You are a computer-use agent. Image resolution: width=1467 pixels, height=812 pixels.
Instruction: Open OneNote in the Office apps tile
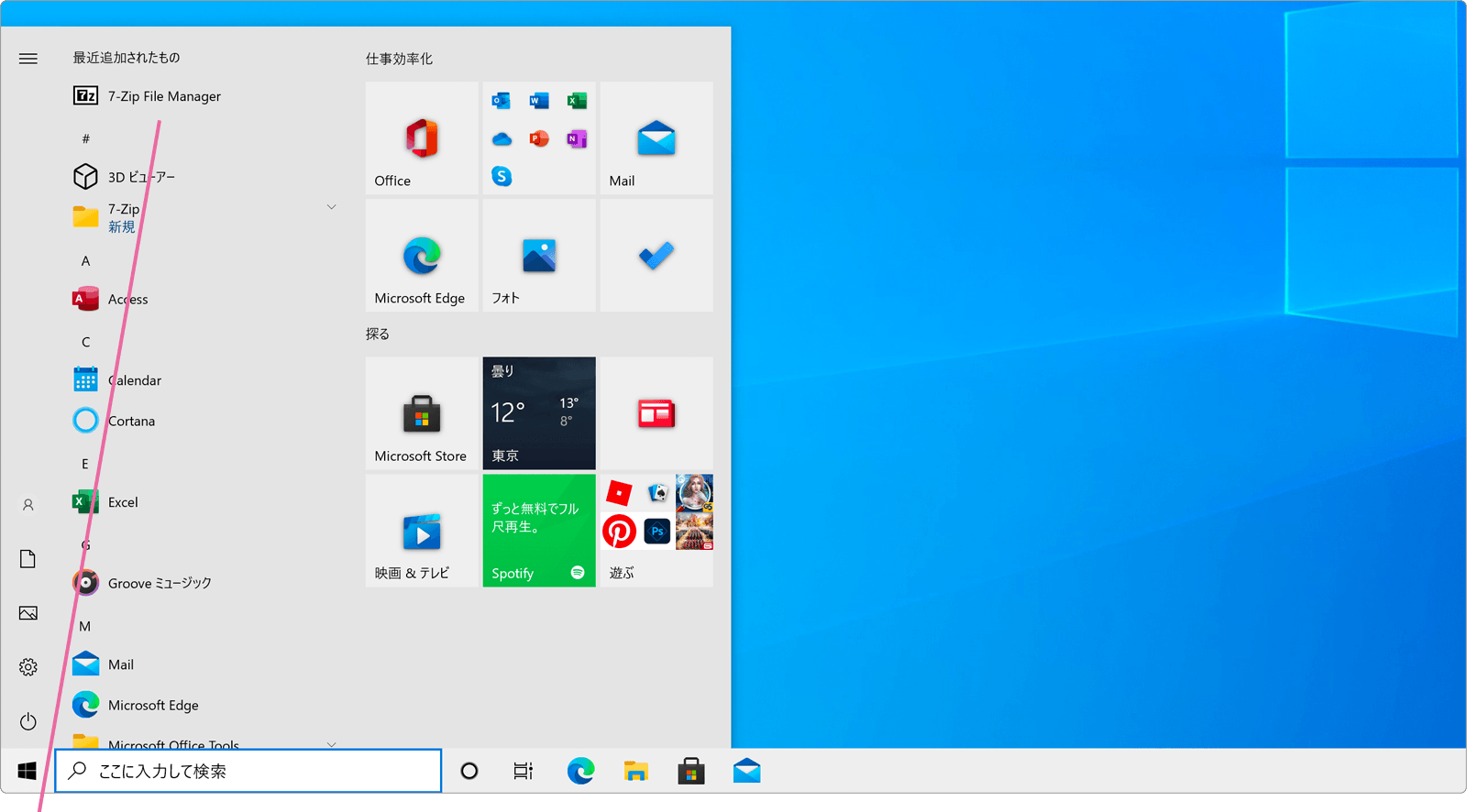coord(577,139)
